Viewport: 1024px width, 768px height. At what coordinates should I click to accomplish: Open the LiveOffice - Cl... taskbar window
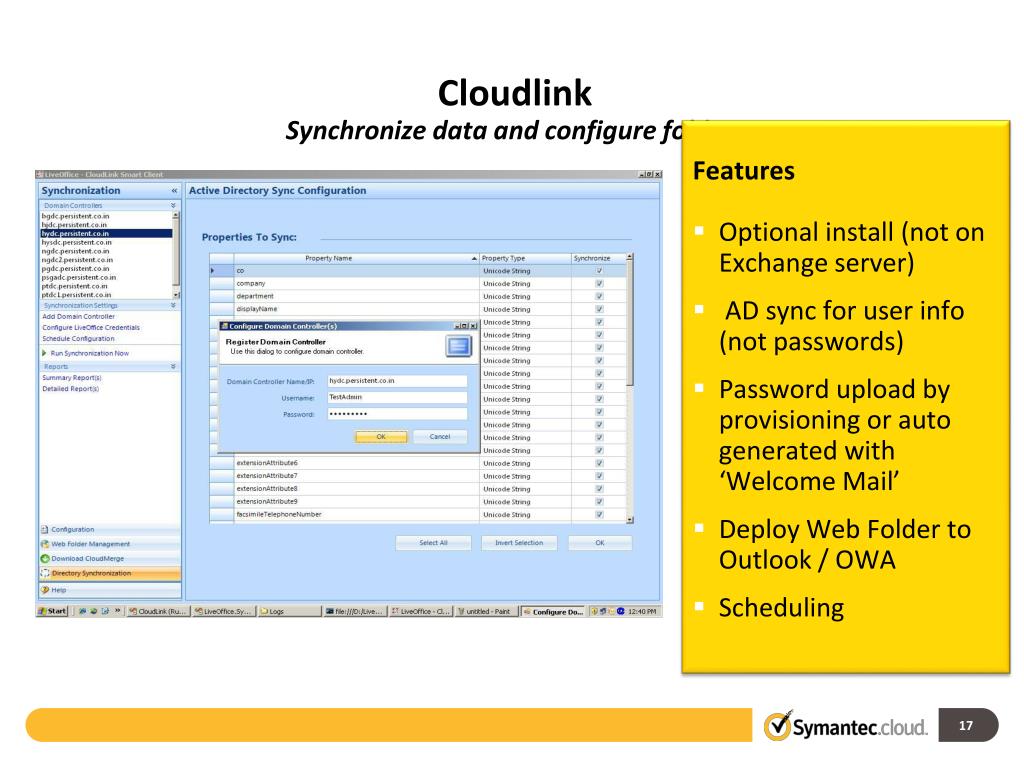[421, 611]
